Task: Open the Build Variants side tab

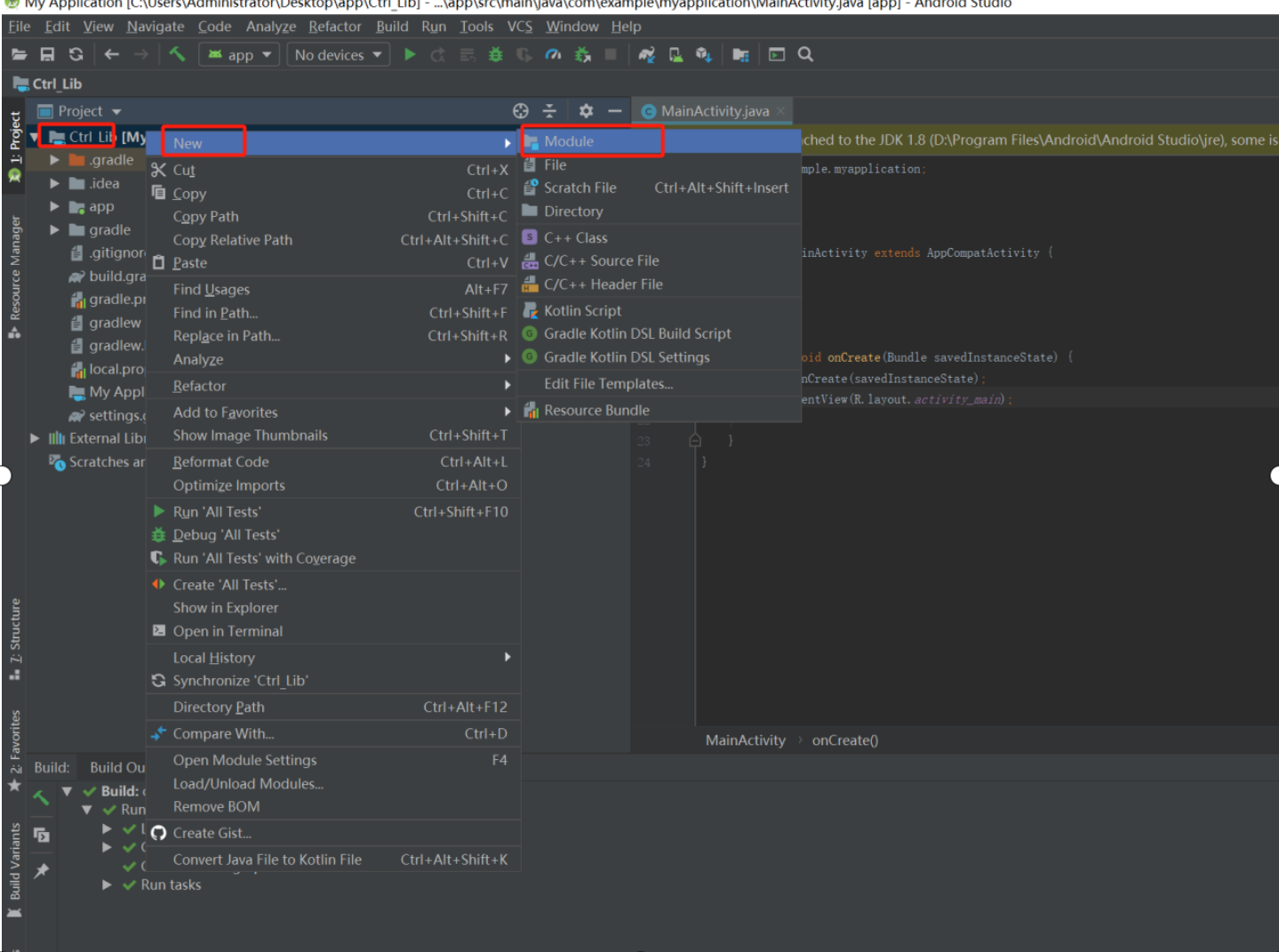Action: 14,869
